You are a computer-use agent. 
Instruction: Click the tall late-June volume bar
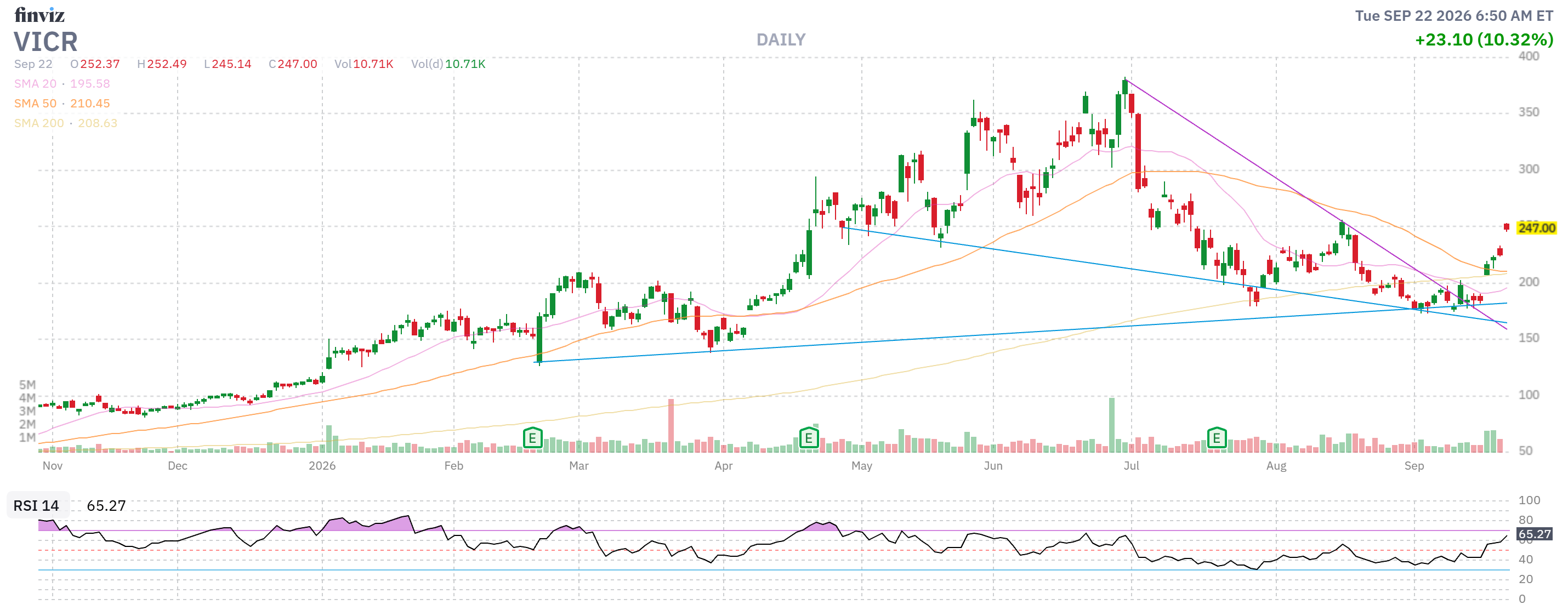1111,425
